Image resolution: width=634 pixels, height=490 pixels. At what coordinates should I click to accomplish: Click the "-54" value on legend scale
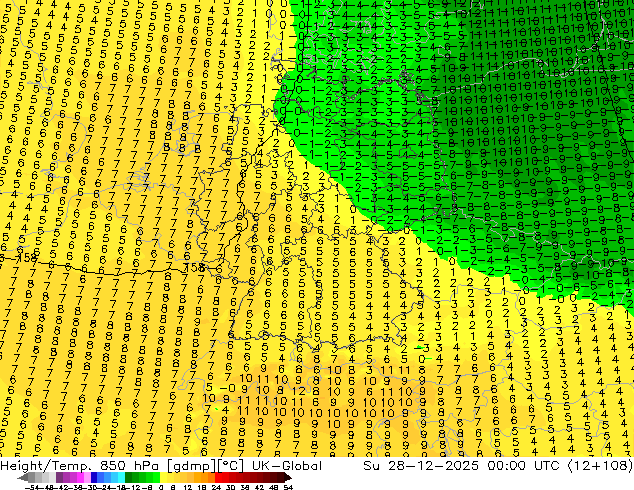pyautogui.click(x=32, y=487)
